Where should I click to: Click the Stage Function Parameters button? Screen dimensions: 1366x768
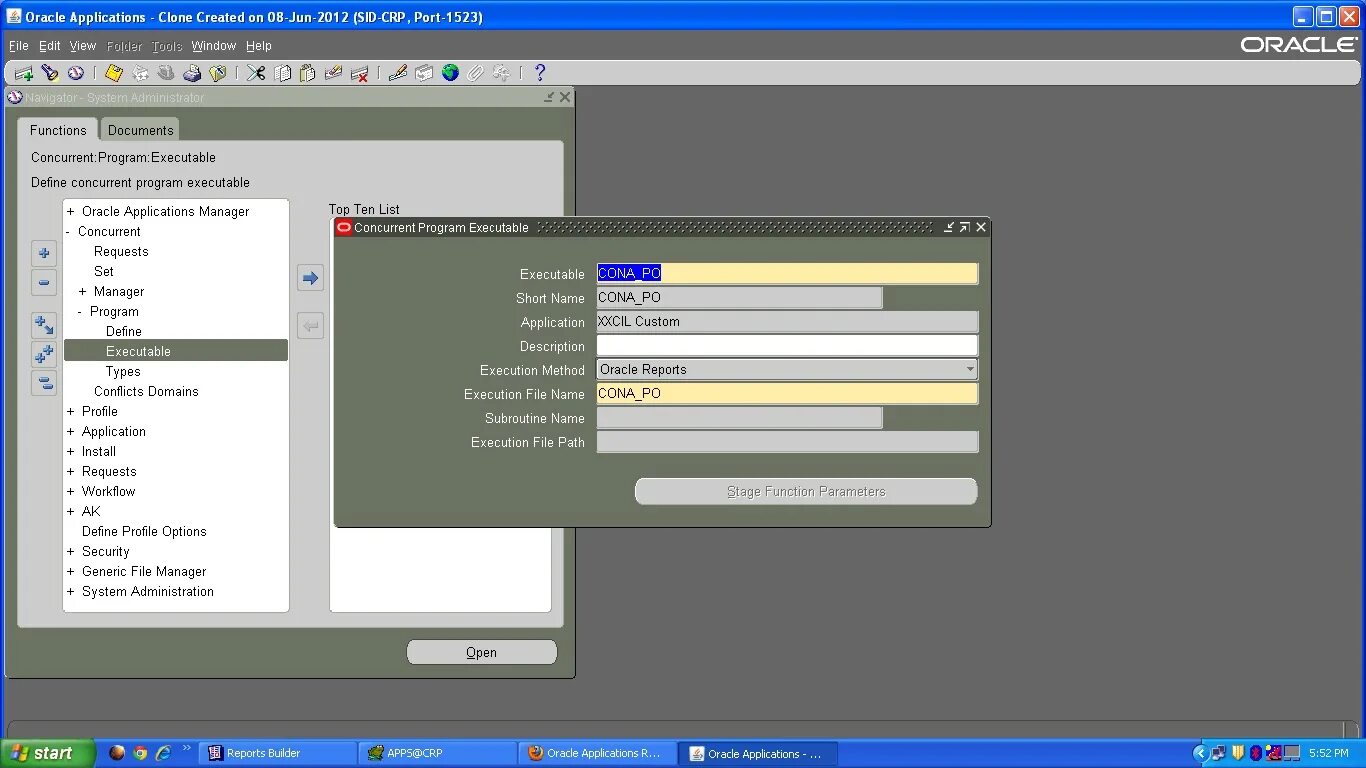(806, 491)
